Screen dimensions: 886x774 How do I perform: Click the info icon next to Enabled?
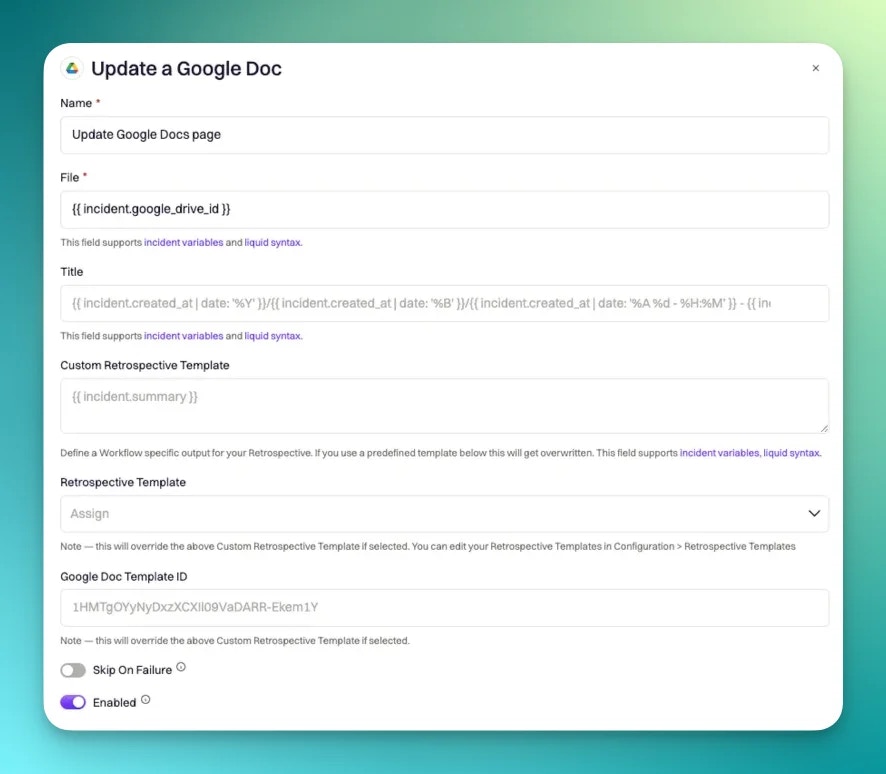point(146,700)
